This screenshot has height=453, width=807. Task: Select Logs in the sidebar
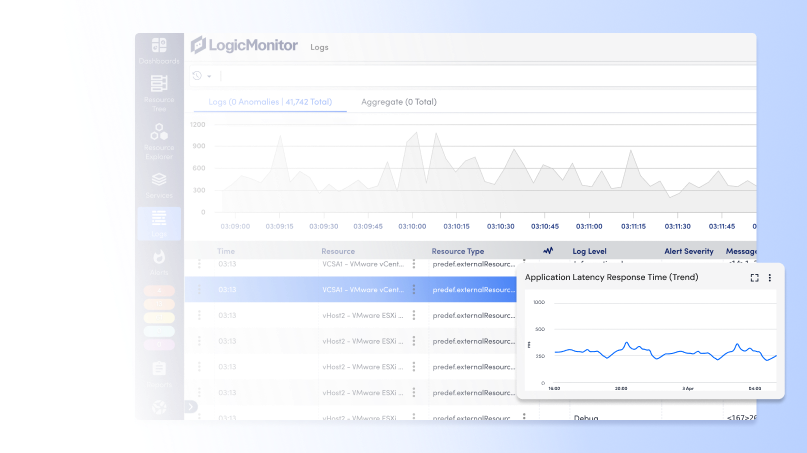pyautogui.click(x=159, y=223)
